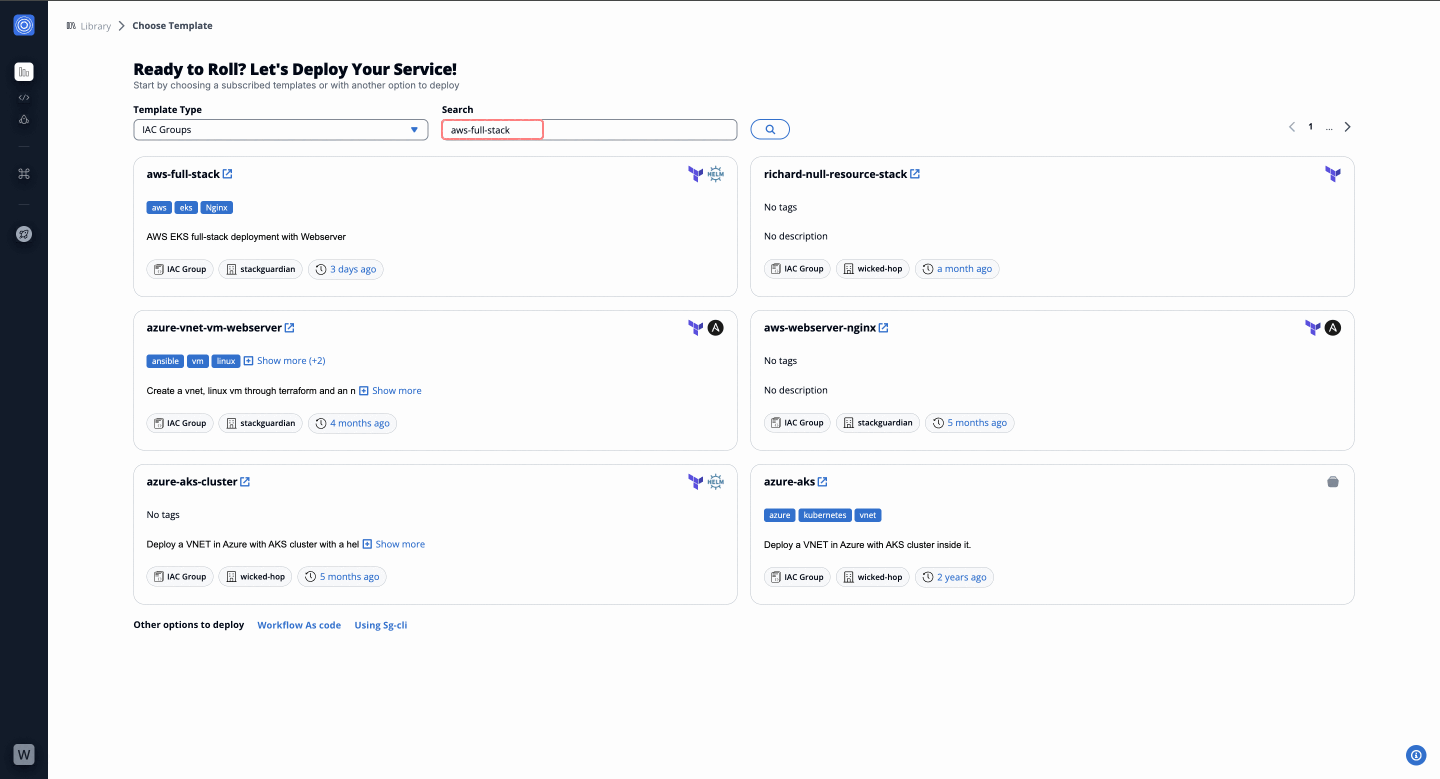Screen dimensions: 1440x779
Task: Open the azure-aks external link icon
Action: (823, 482)
